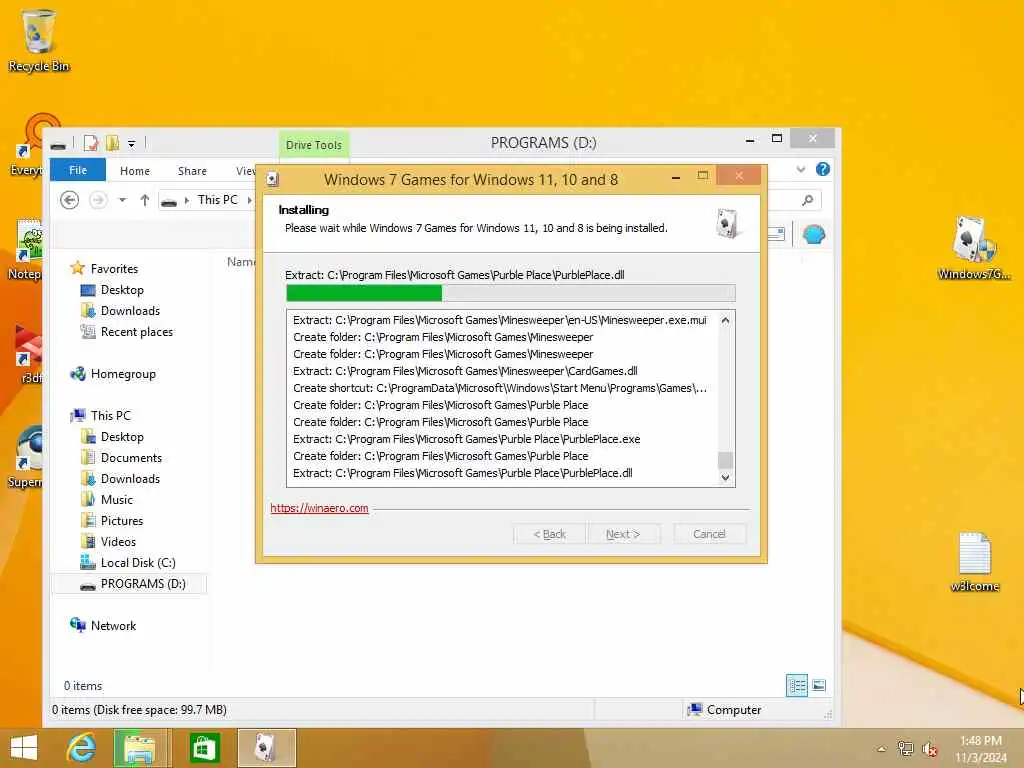Click the Properties icon in Explorer quick access toolbar

click(91, 142)
